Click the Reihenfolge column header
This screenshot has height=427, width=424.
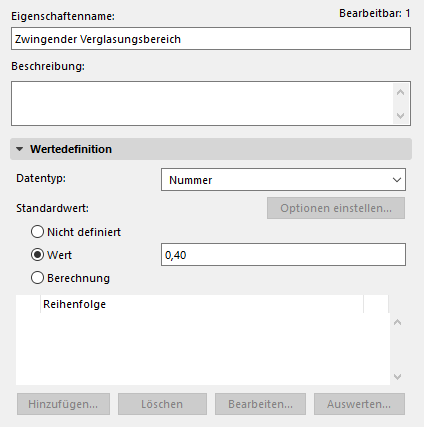click(202, 304)
